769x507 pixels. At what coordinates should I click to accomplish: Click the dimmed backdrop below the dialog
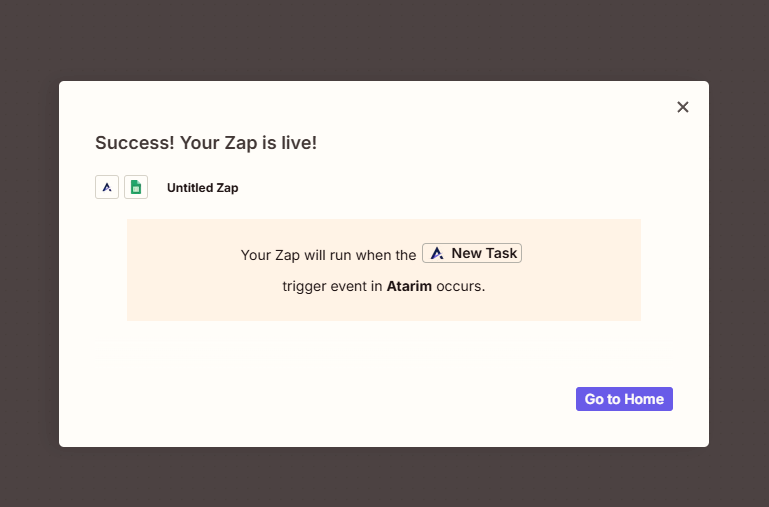click(x=384, y=477)
